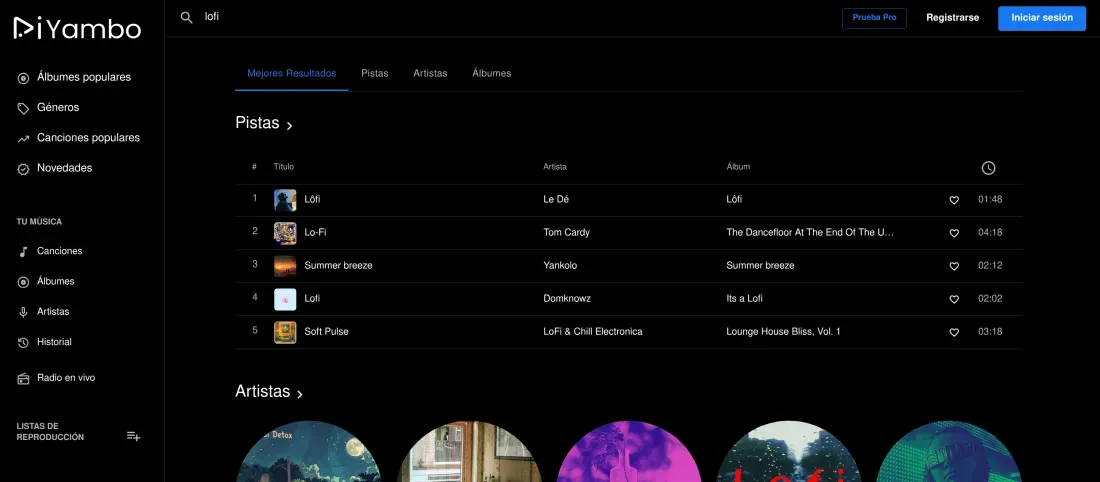Click the duration clock column icon
This screenshot has width=1100, height=482.
(988, 168)
